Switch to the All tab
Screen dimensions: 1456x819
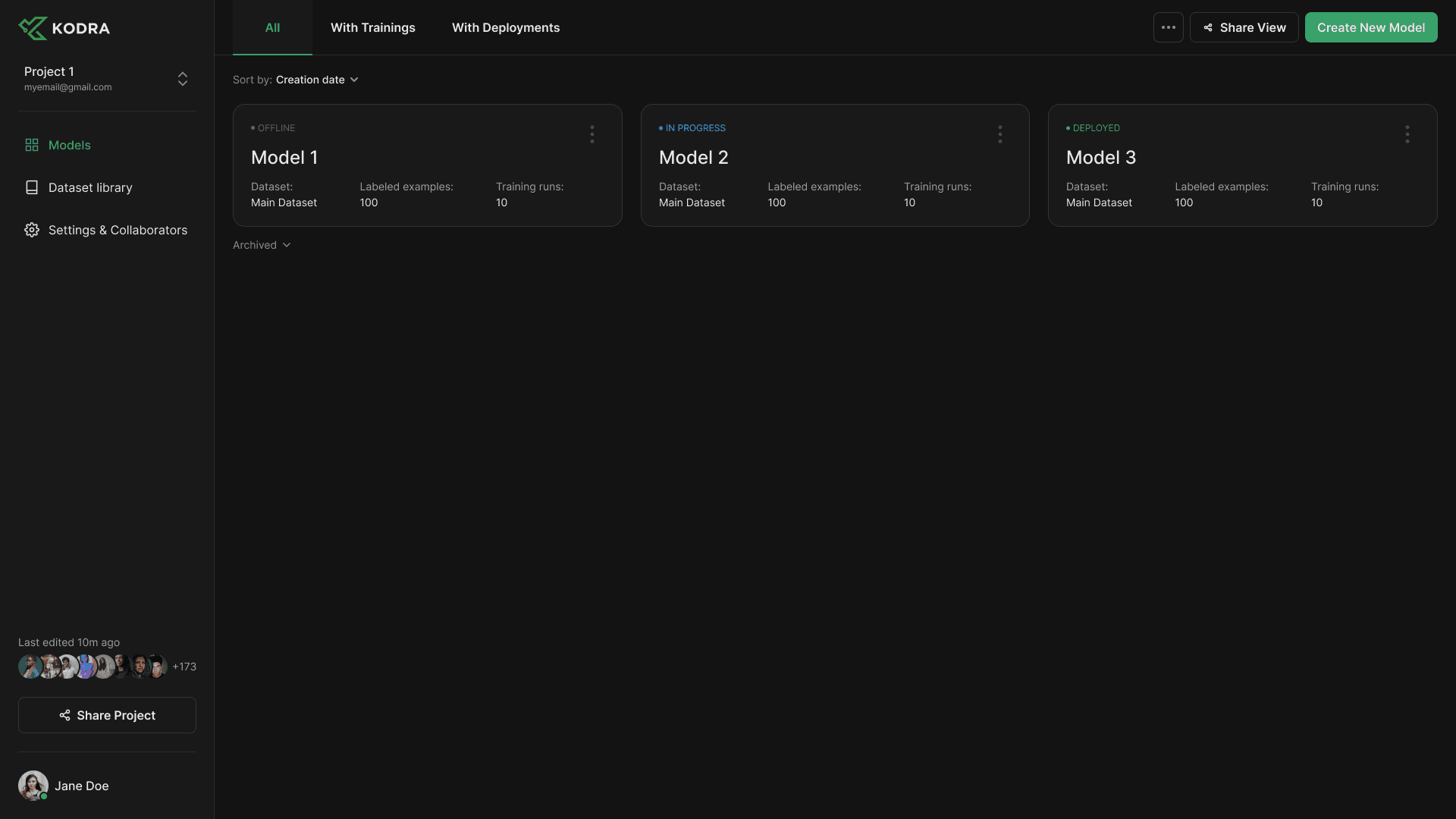click(272, 27)
